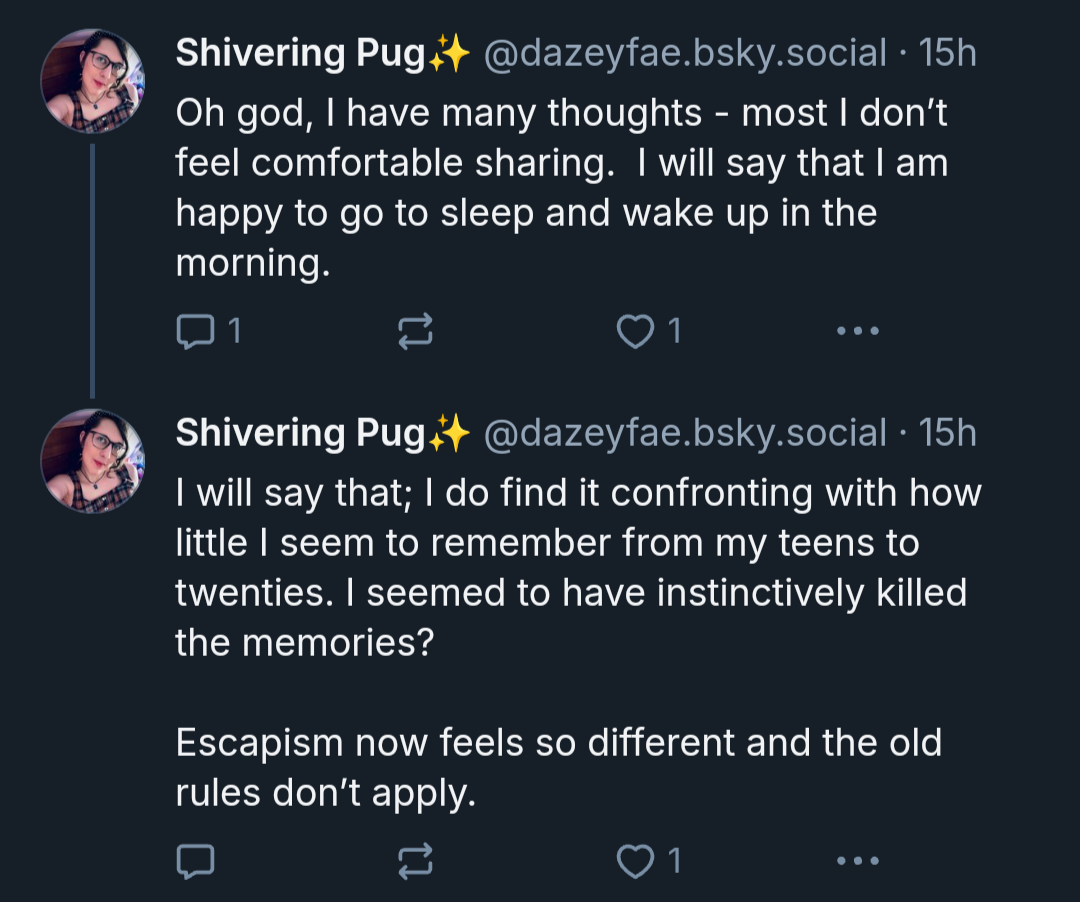Open more options on second post

[x=858, y=861]
